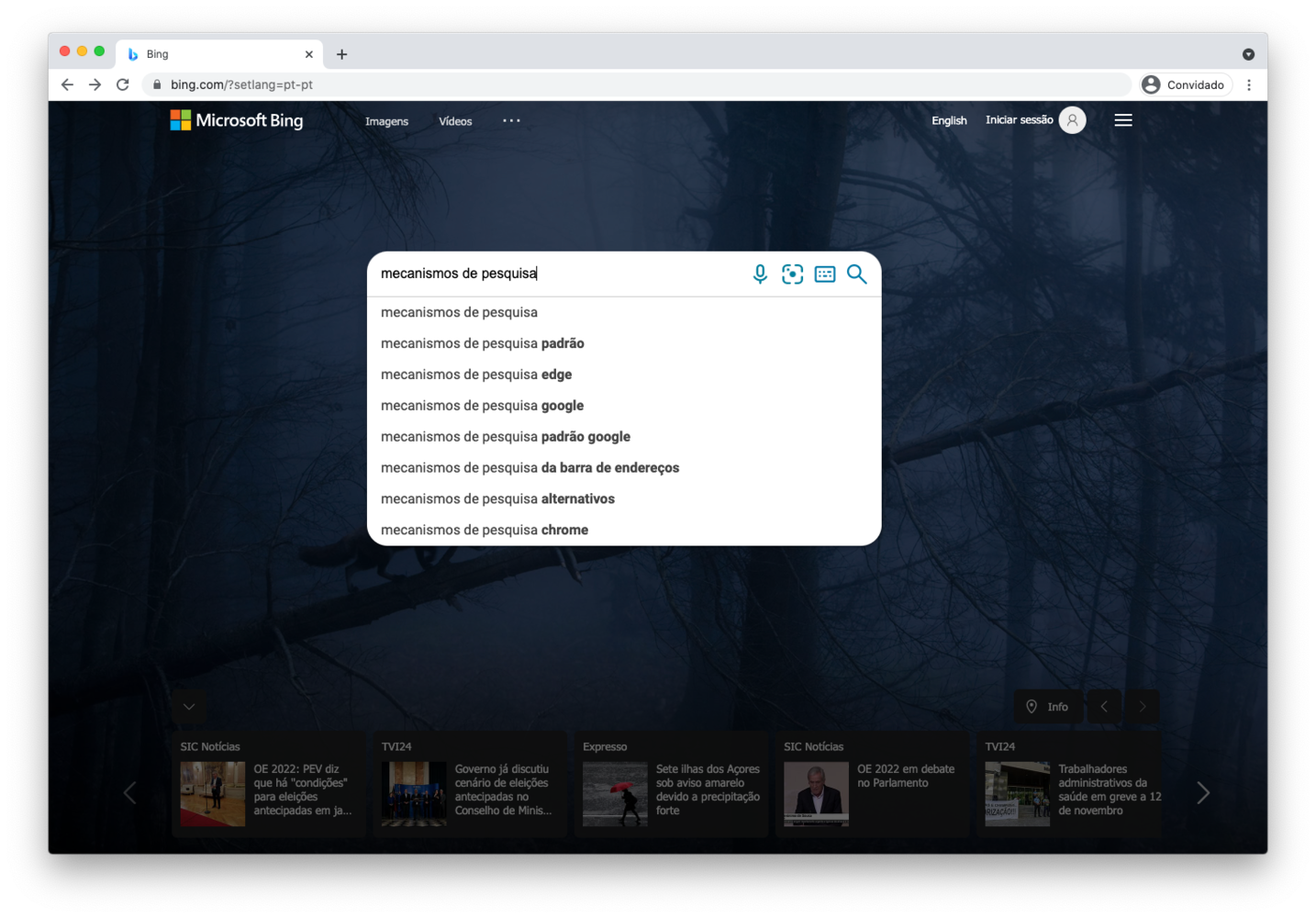Click the Microsoft Bing logo
The image size is (1316, 918).
pos(237,120)
